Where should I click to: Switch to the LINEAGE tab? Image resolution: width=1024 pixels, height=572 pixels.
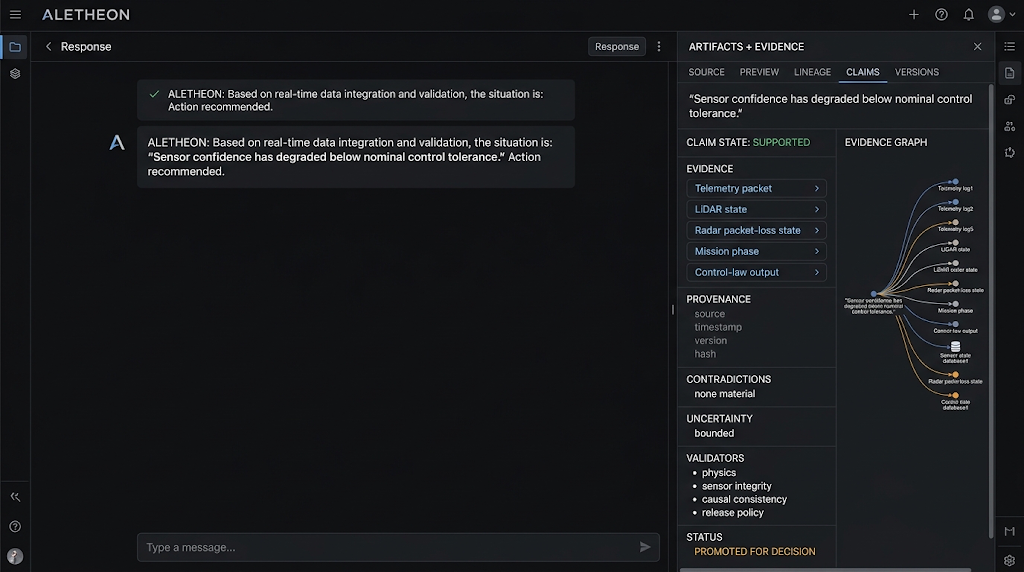coord(812,72)
